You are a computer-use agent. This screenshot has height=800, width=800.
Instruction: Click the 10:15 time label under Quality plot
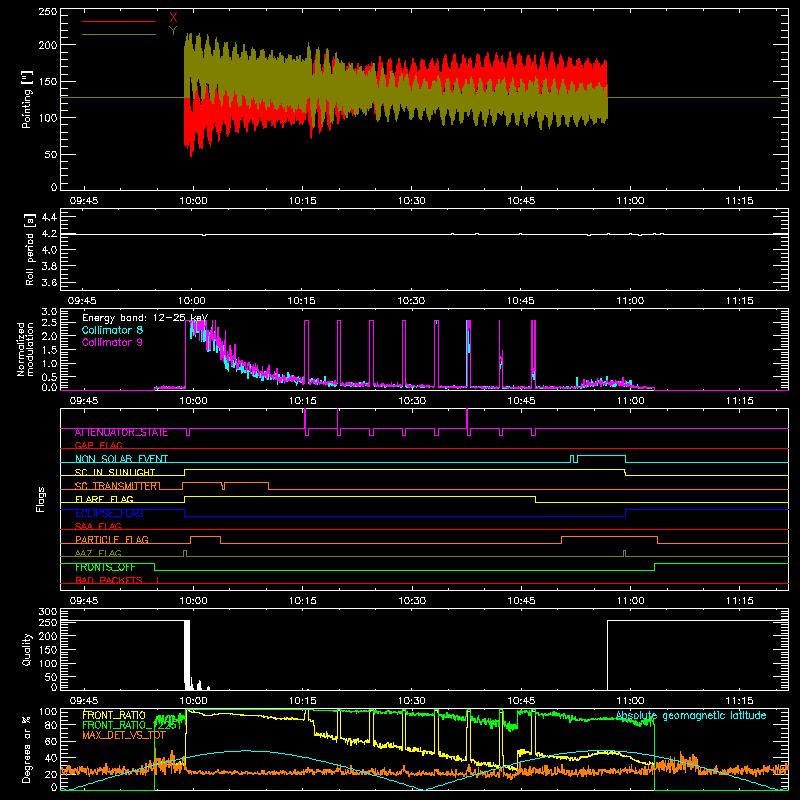303,701
